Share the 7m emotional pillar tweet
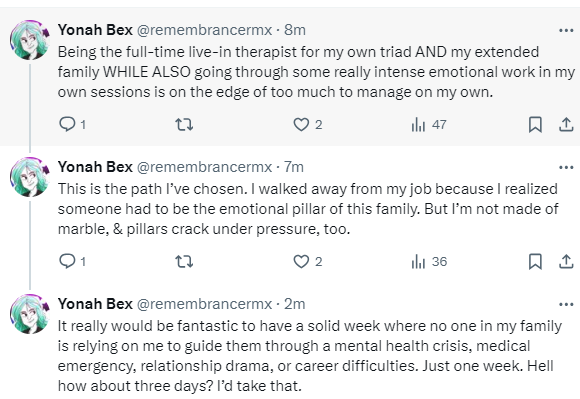 tap(566, 261)
